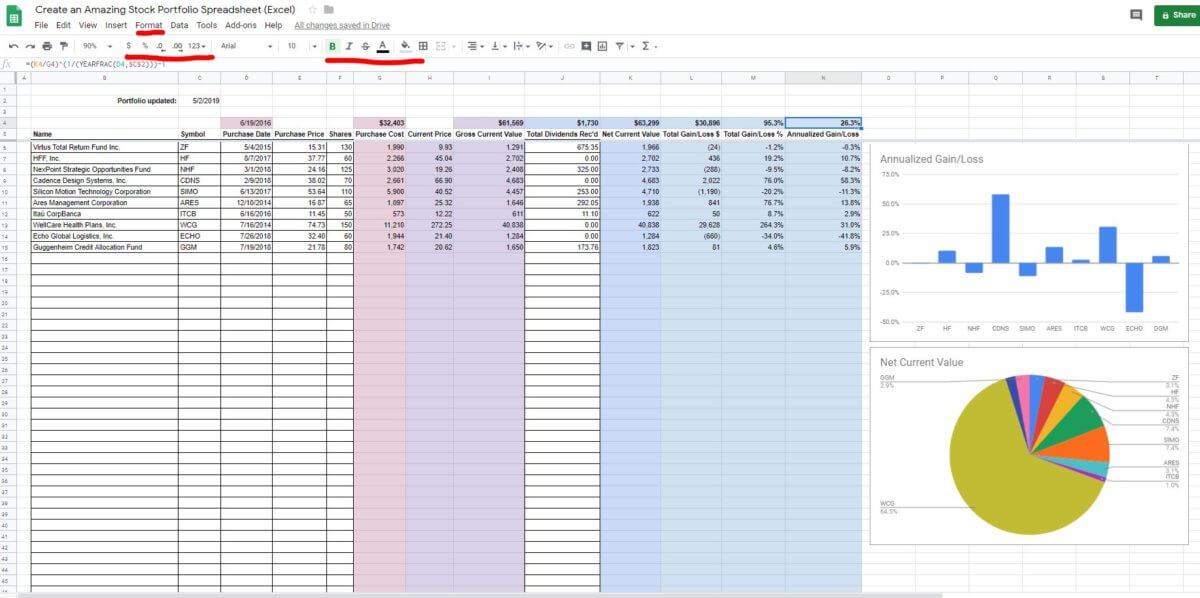The height and width of the screenshot is (598, 1200).
Task: Undo the last change
Action: point(13,46)
